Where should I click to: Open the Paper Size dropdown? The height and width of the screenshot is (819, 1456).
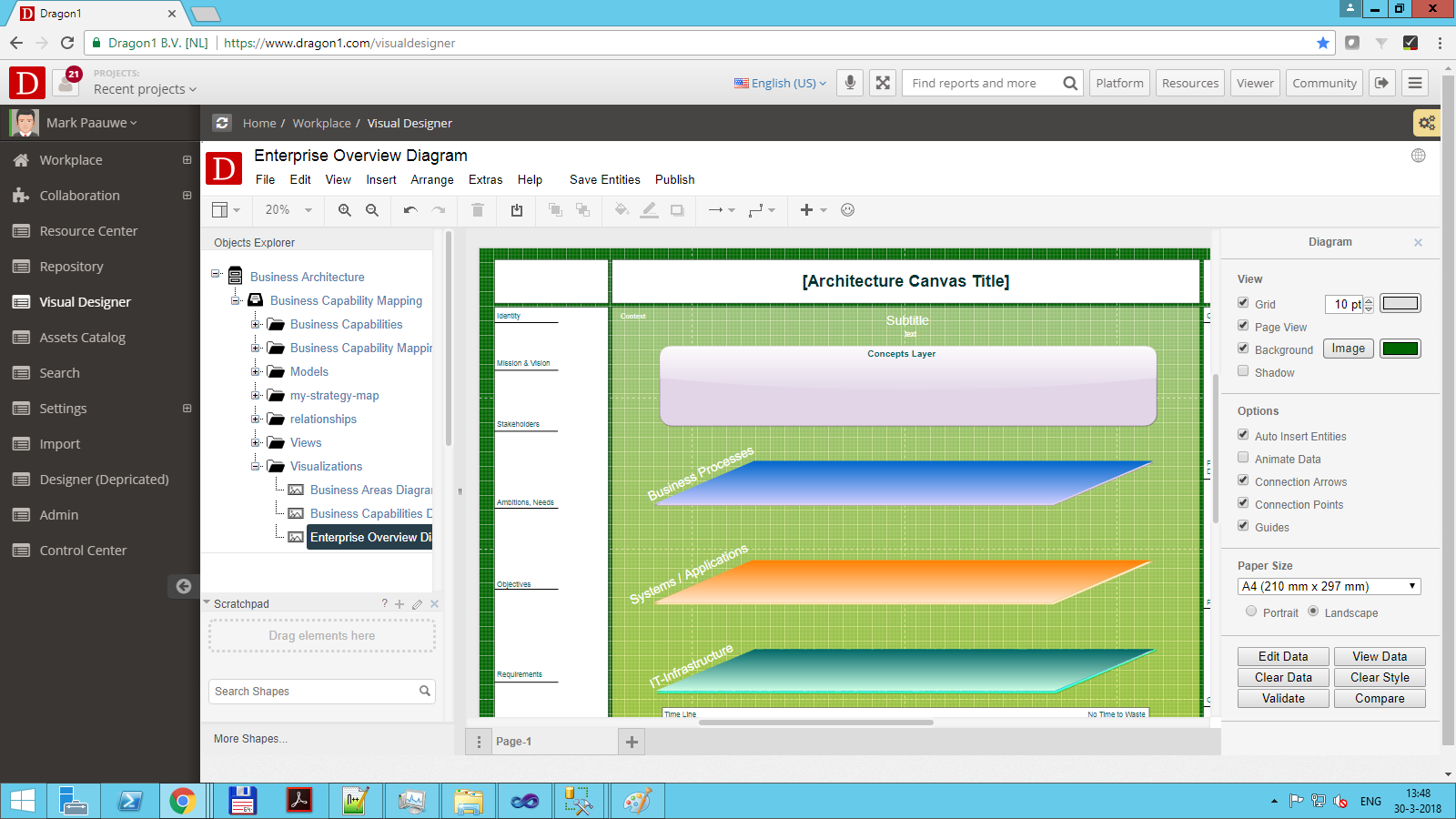tap(1330, 587)
